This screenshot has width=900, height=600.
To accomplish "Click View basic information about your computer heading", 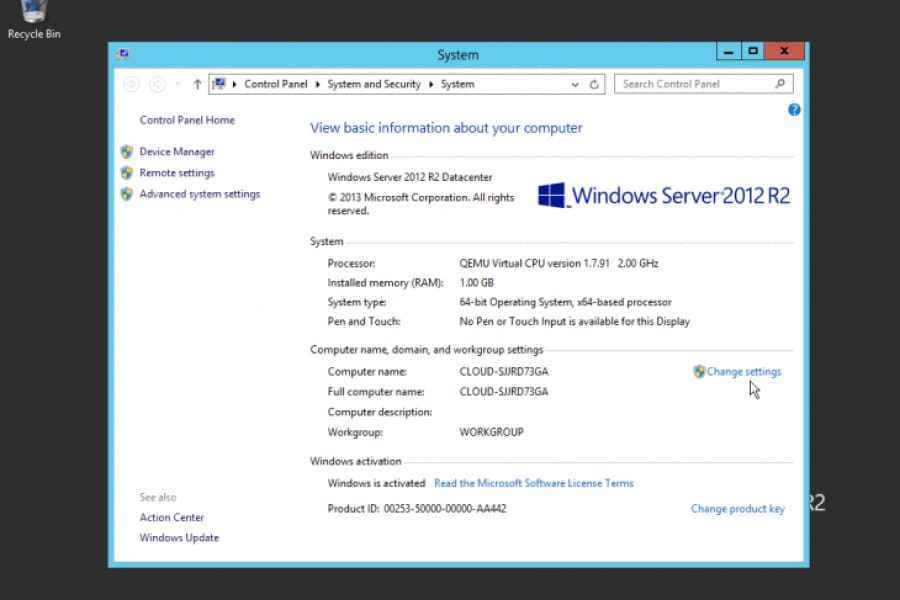I will (x=446, y=128).
